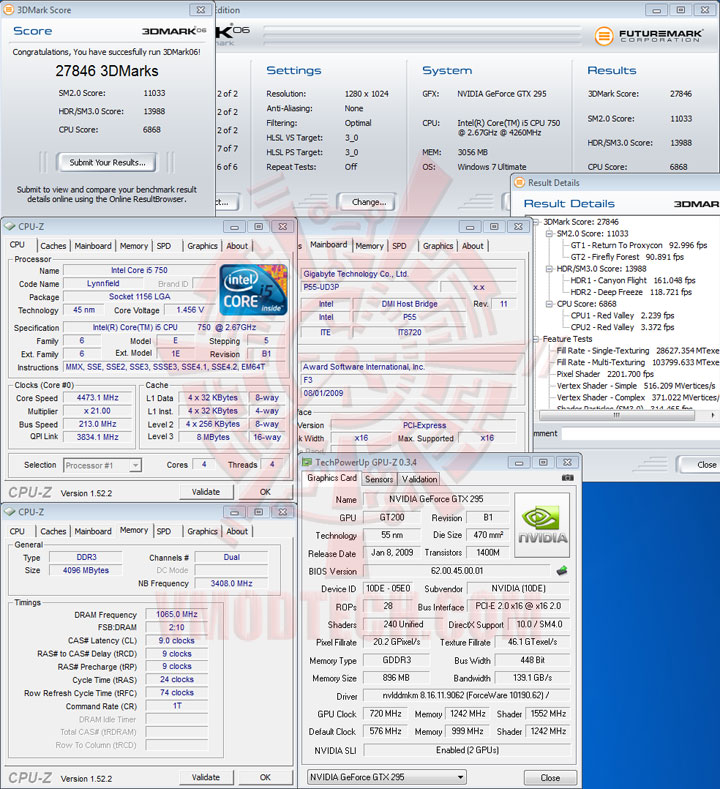720x789 pixels.
Task: Click the Submit Your Results button
Action: coord(107,162)
